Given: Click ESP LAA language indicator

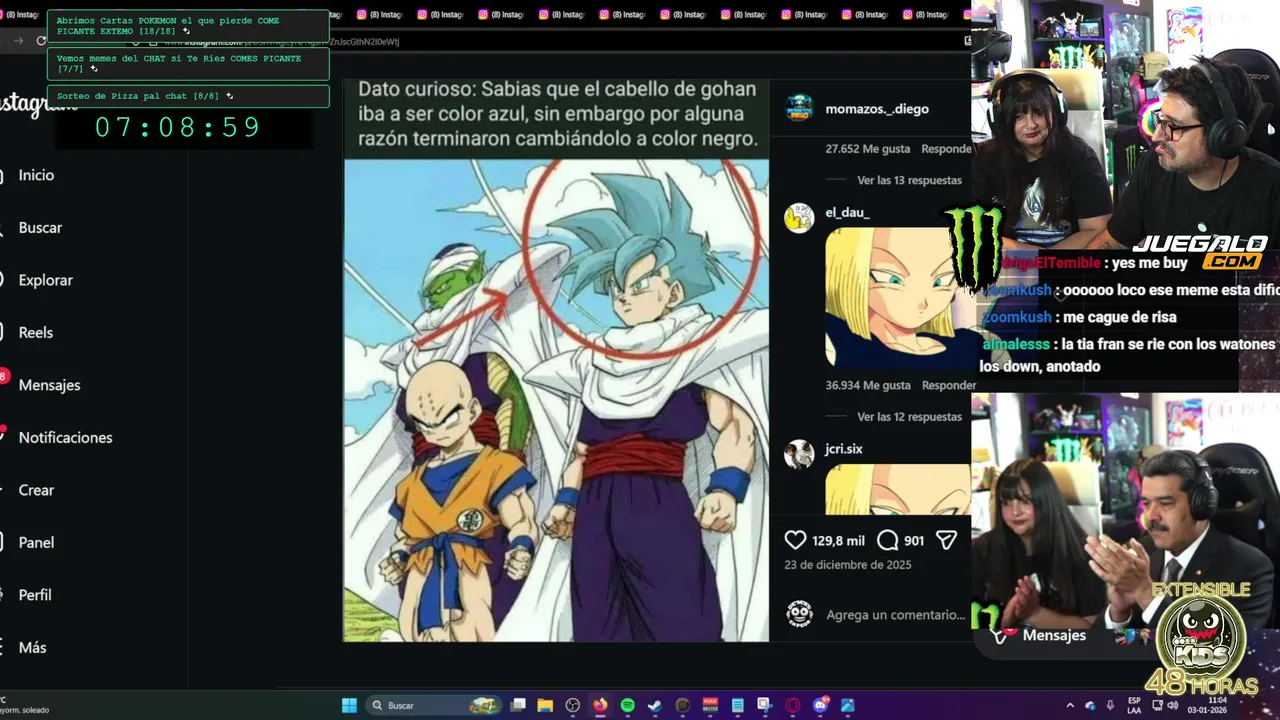Looking at the screenshot, I should click(1134, 705).
